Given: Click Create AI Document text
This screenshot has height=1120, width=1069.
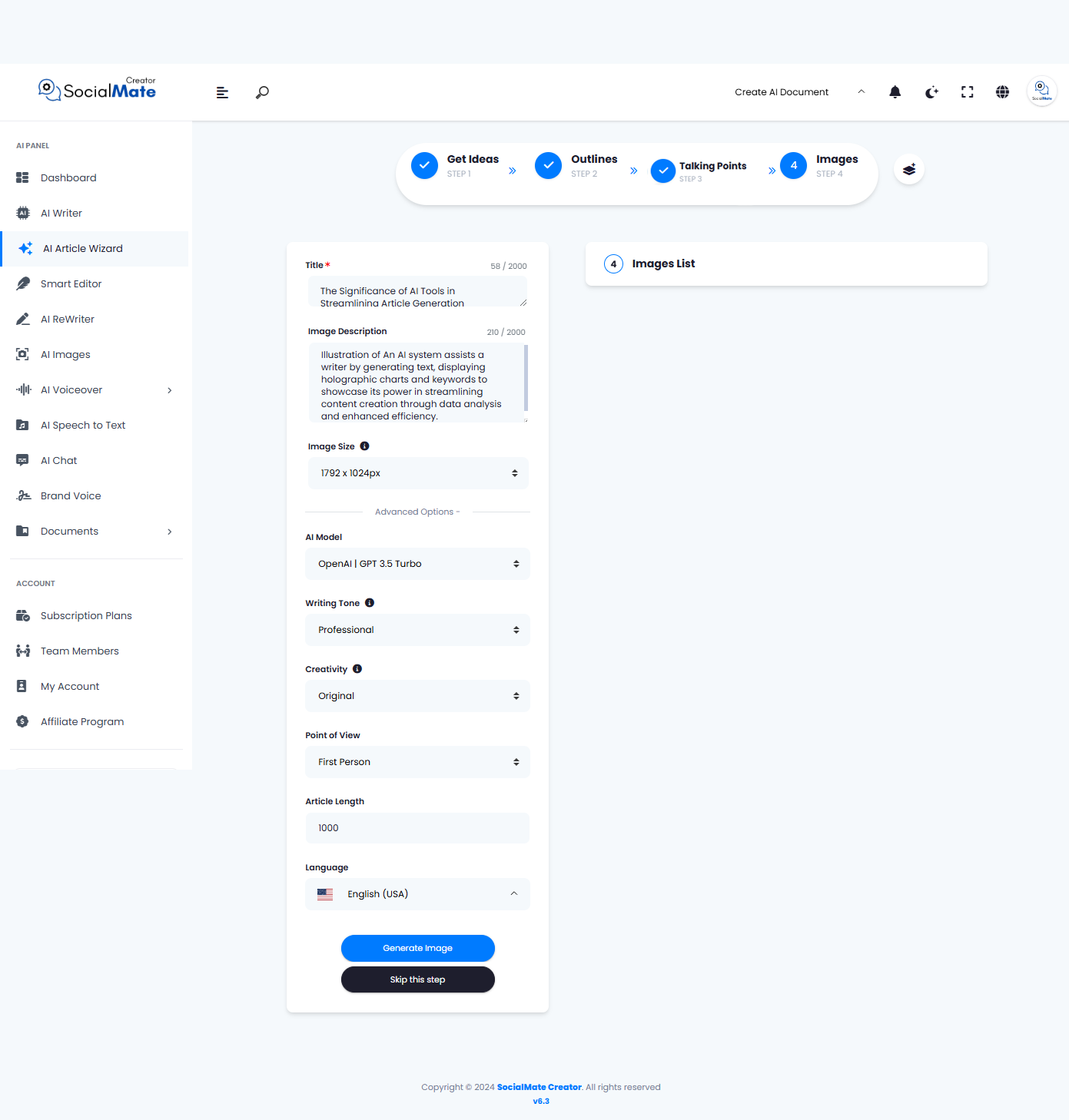Looking at the screenshot, I should 782,92.
